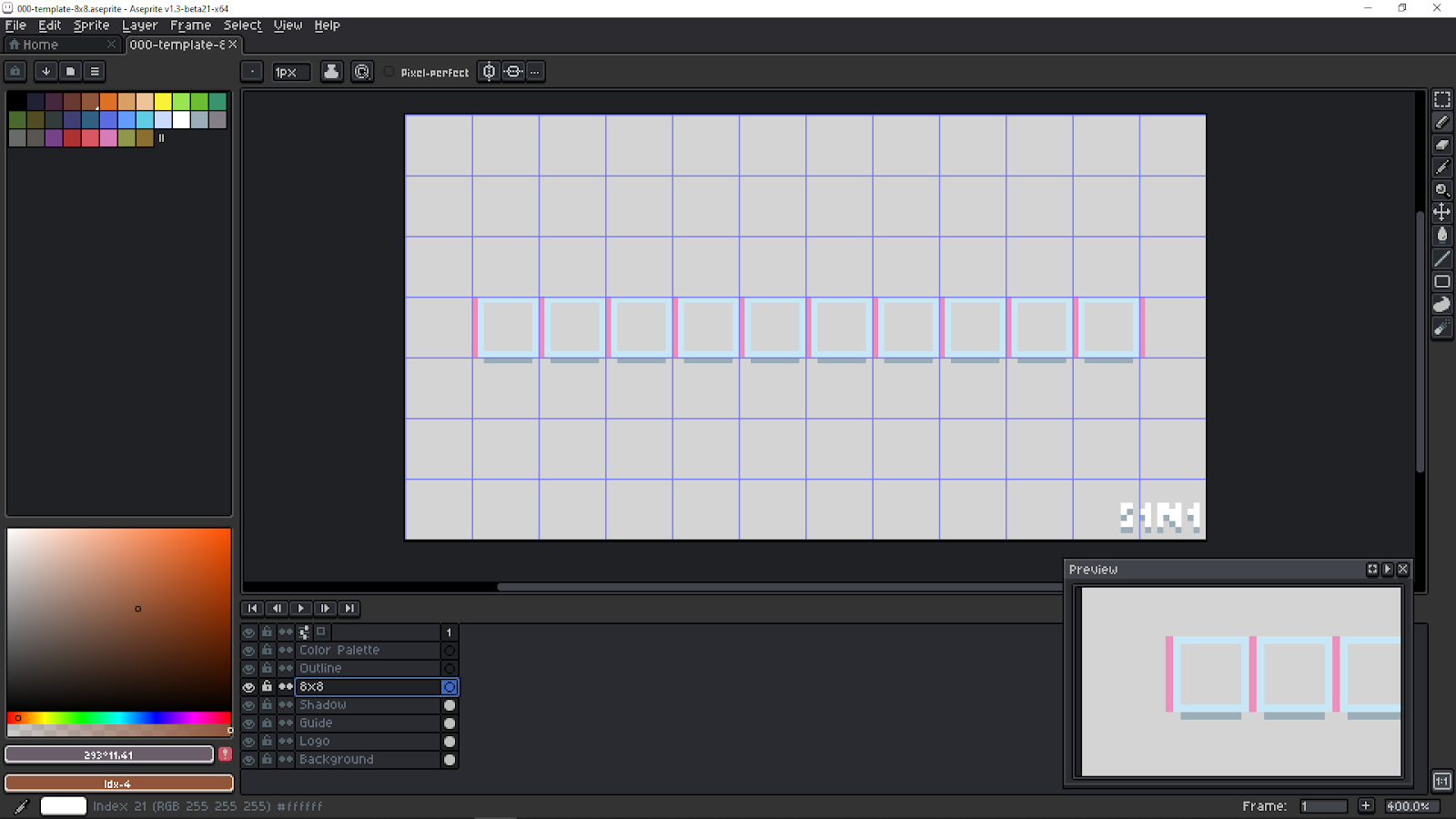
Task: Select the Line tool
Action: tap(1442, 259)
